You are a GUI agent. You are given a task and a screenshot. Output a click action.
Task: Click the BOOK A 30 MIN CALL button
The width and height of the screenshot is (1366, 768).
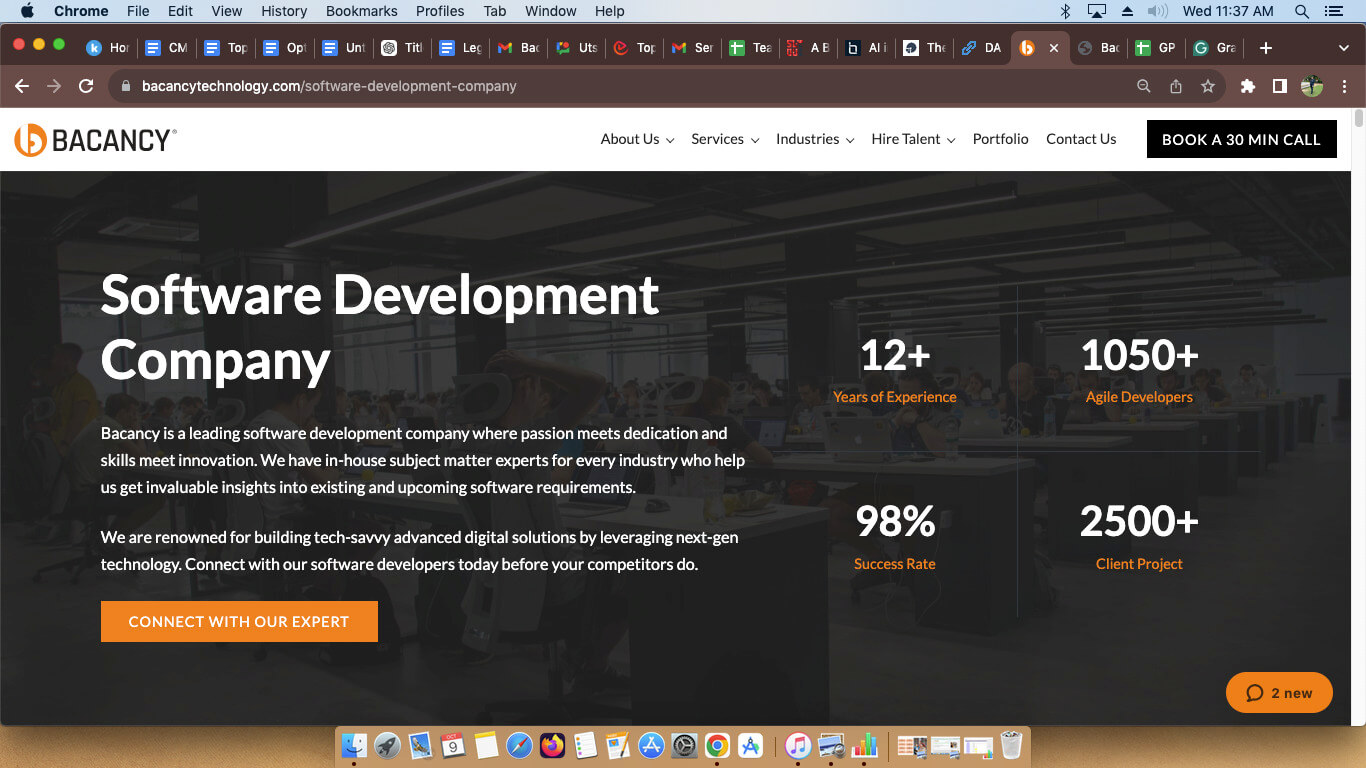click(1241, 139)
